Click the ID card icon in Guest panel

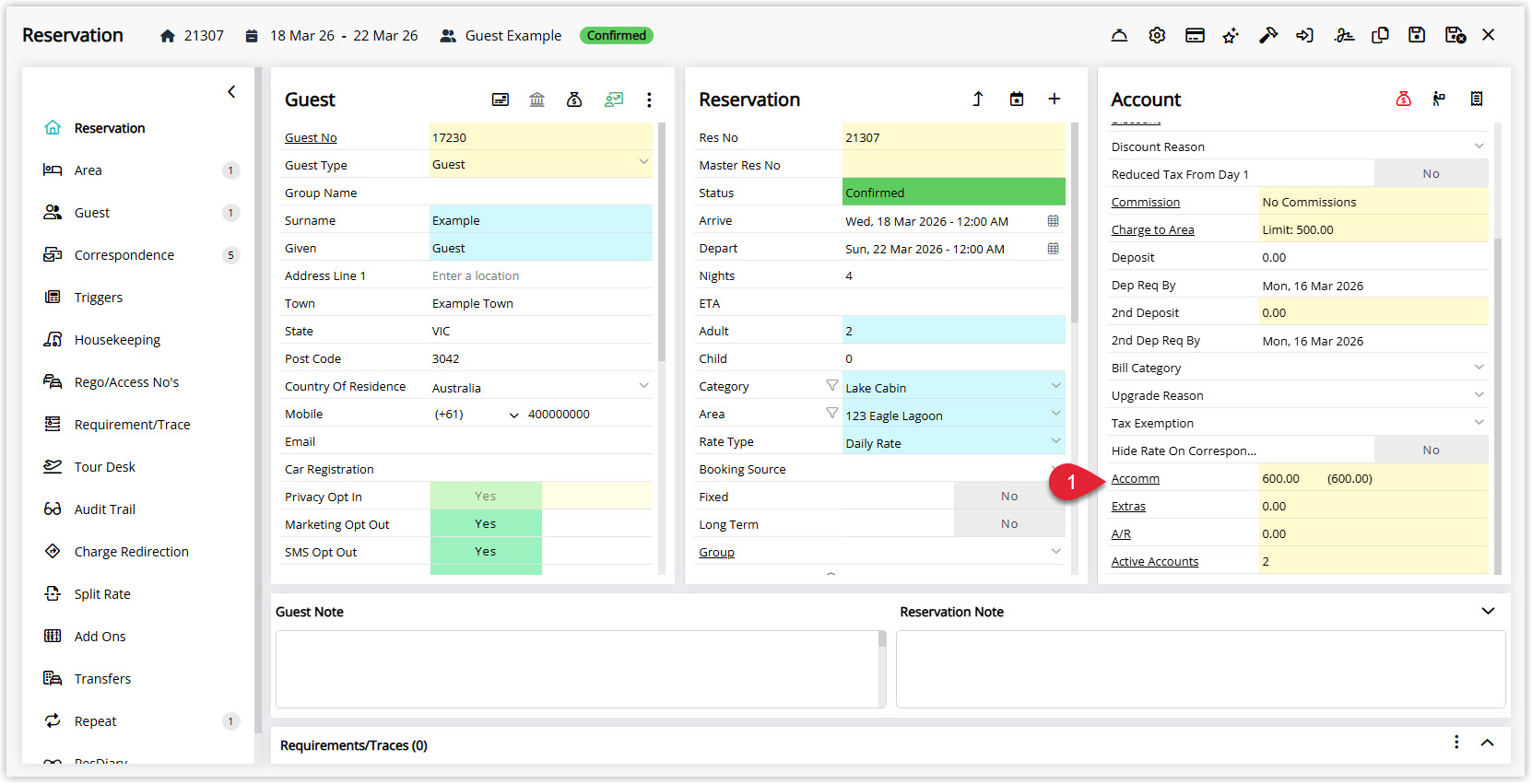(x=501, y=99)
